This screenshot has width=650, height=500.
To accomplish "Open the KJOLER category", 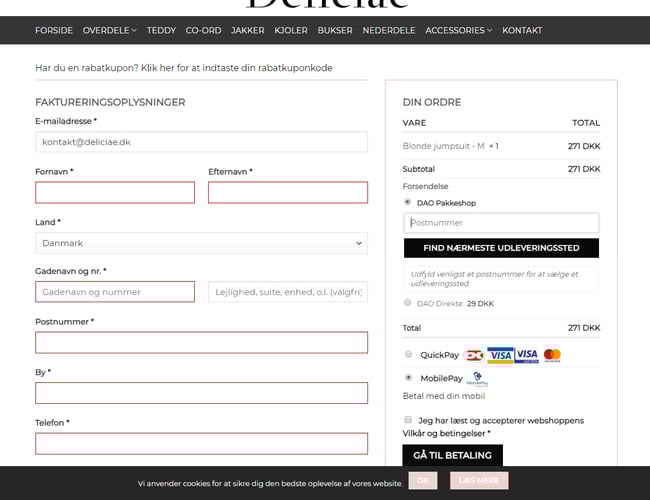I will (291, 30).
